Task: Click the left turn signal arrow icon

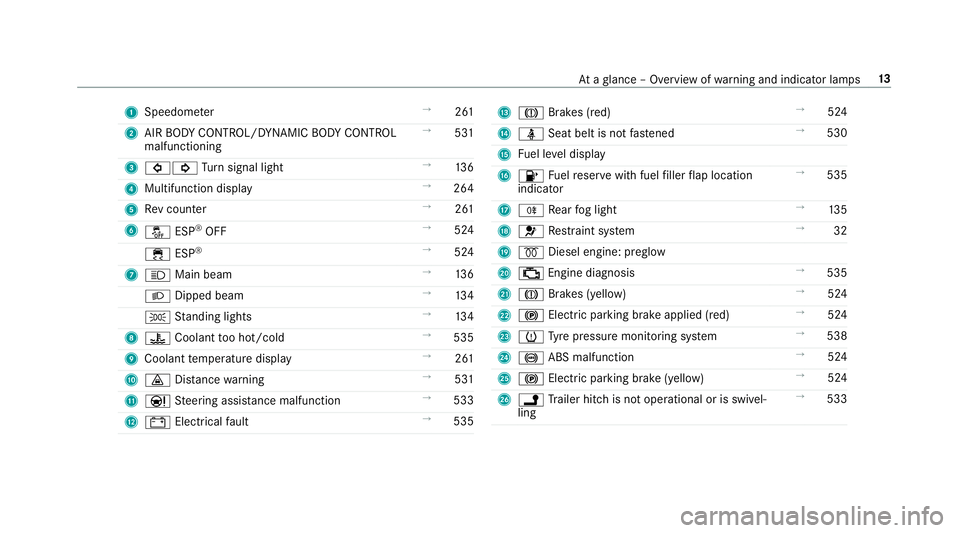Action: (x=157, y=168)
